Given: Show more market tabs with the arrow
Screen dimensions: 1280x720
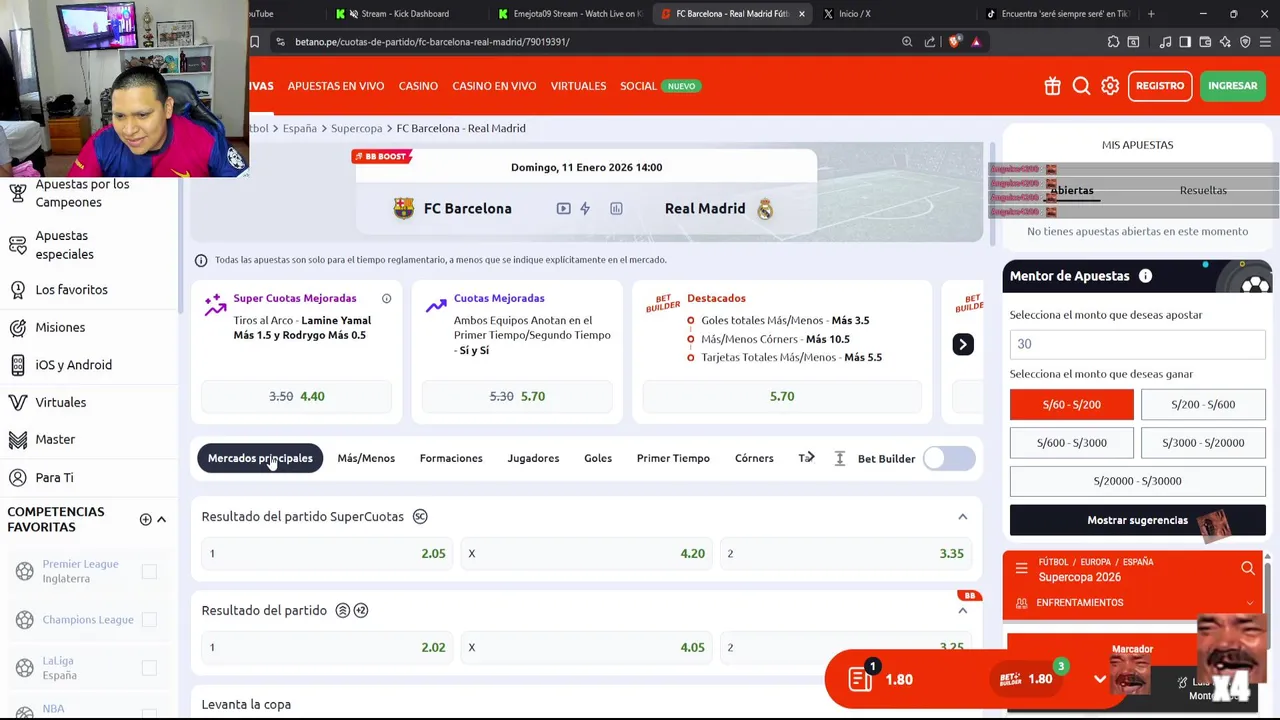Looking at the screenshot, I should [808, 458].
